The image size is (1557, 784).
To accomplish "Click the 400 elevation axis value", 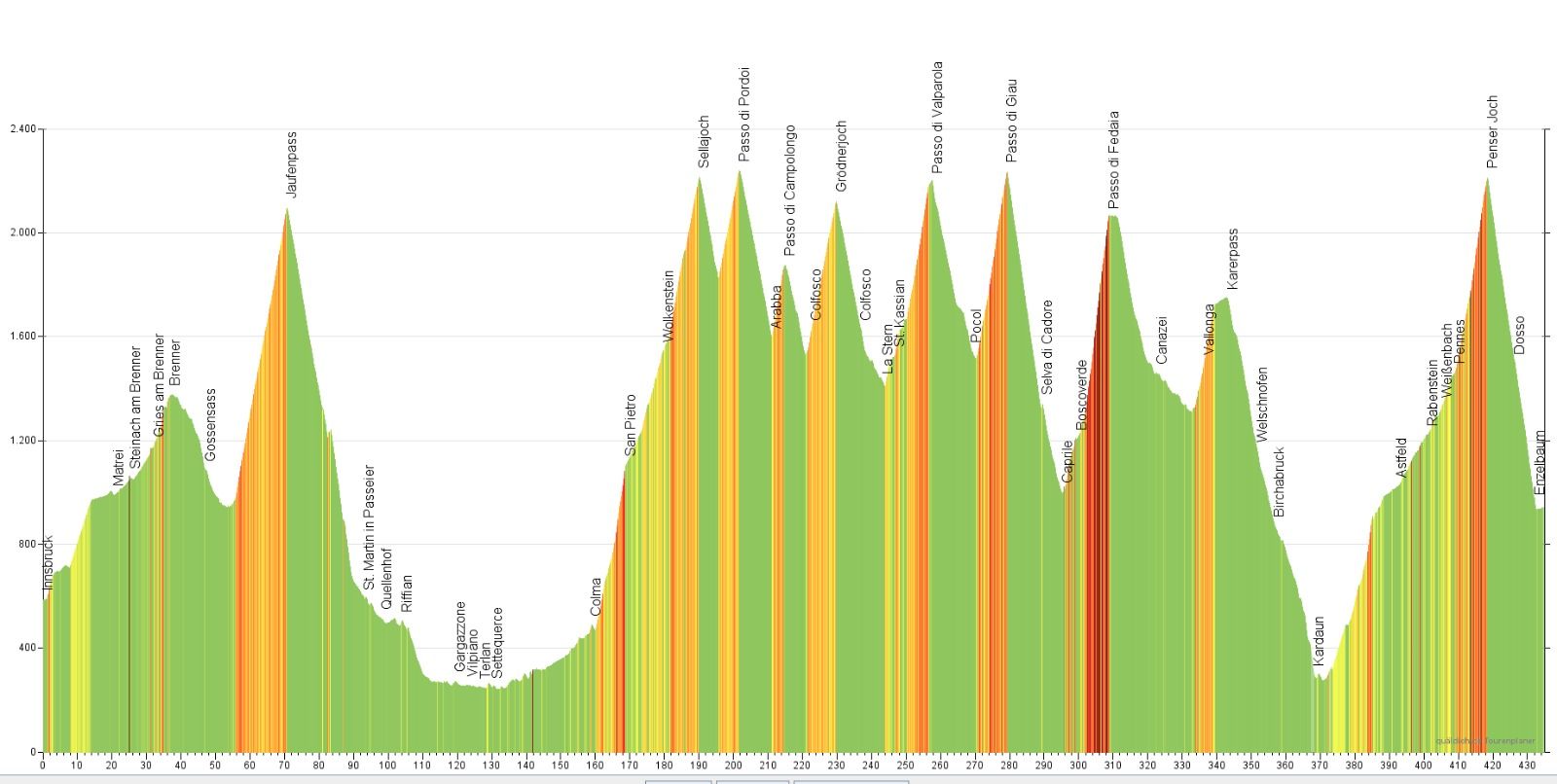I will pyautogui.click(x=27, y=648).
